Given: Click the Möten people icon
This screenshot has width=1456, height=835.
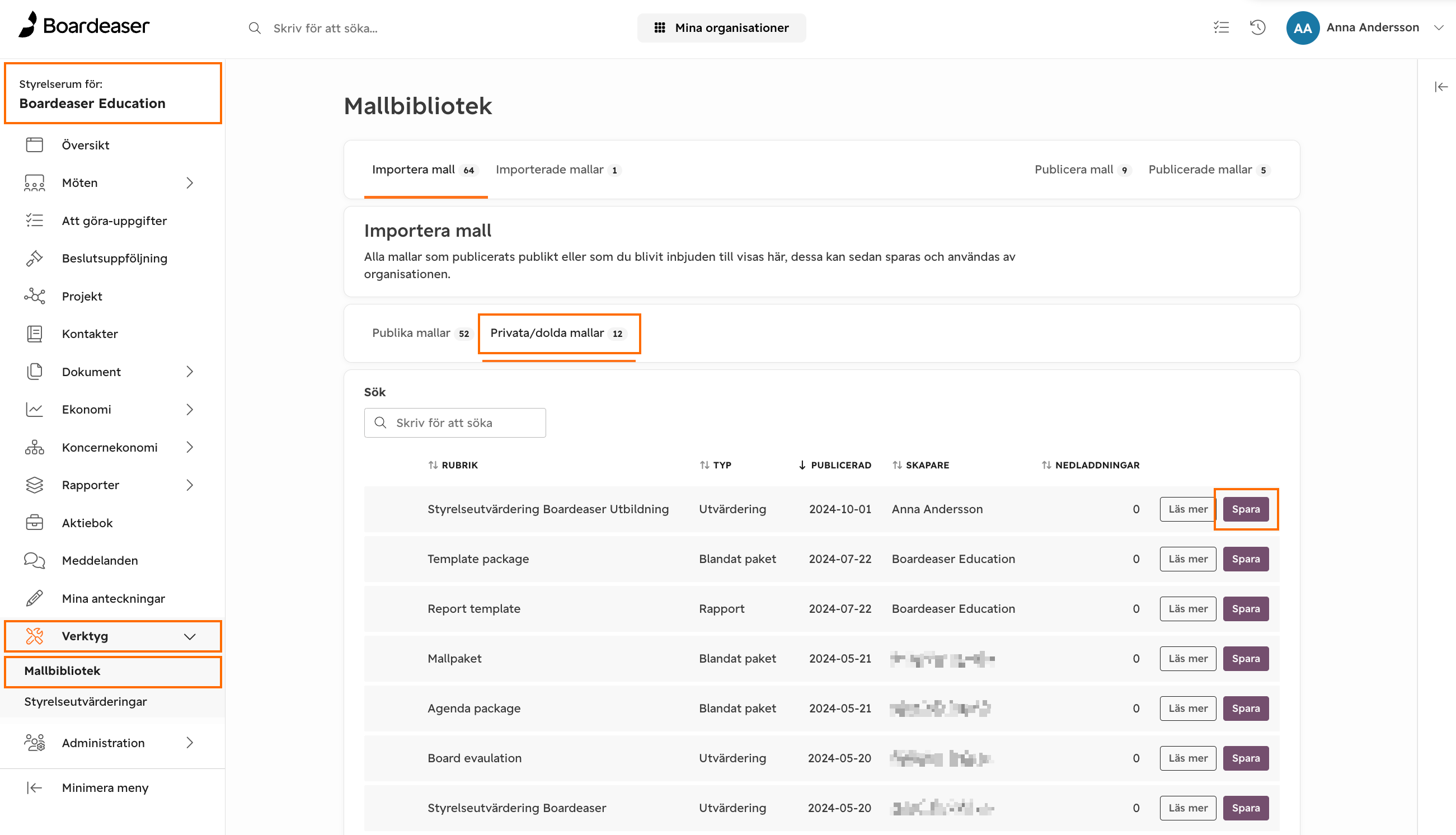Looking at the screenshot, I should [x=34, y=183].
